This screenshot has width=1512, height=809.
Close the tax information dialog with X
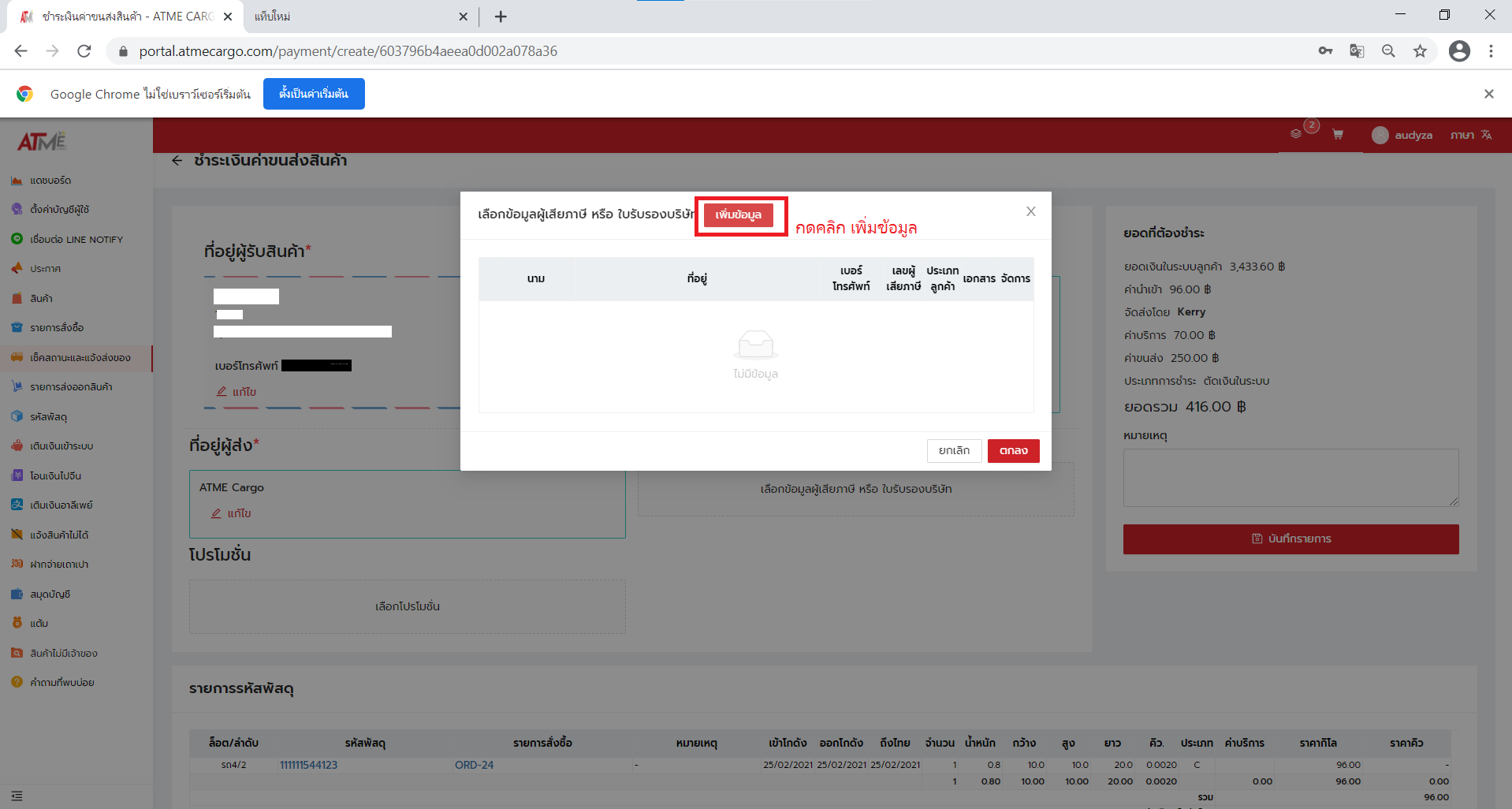click(x=1030, y=211)
